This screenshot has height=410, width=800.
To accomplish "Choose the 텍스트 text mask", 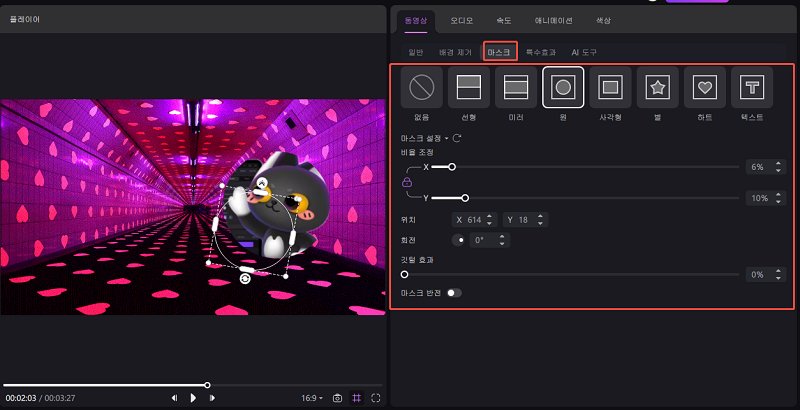I will point(752,87).
